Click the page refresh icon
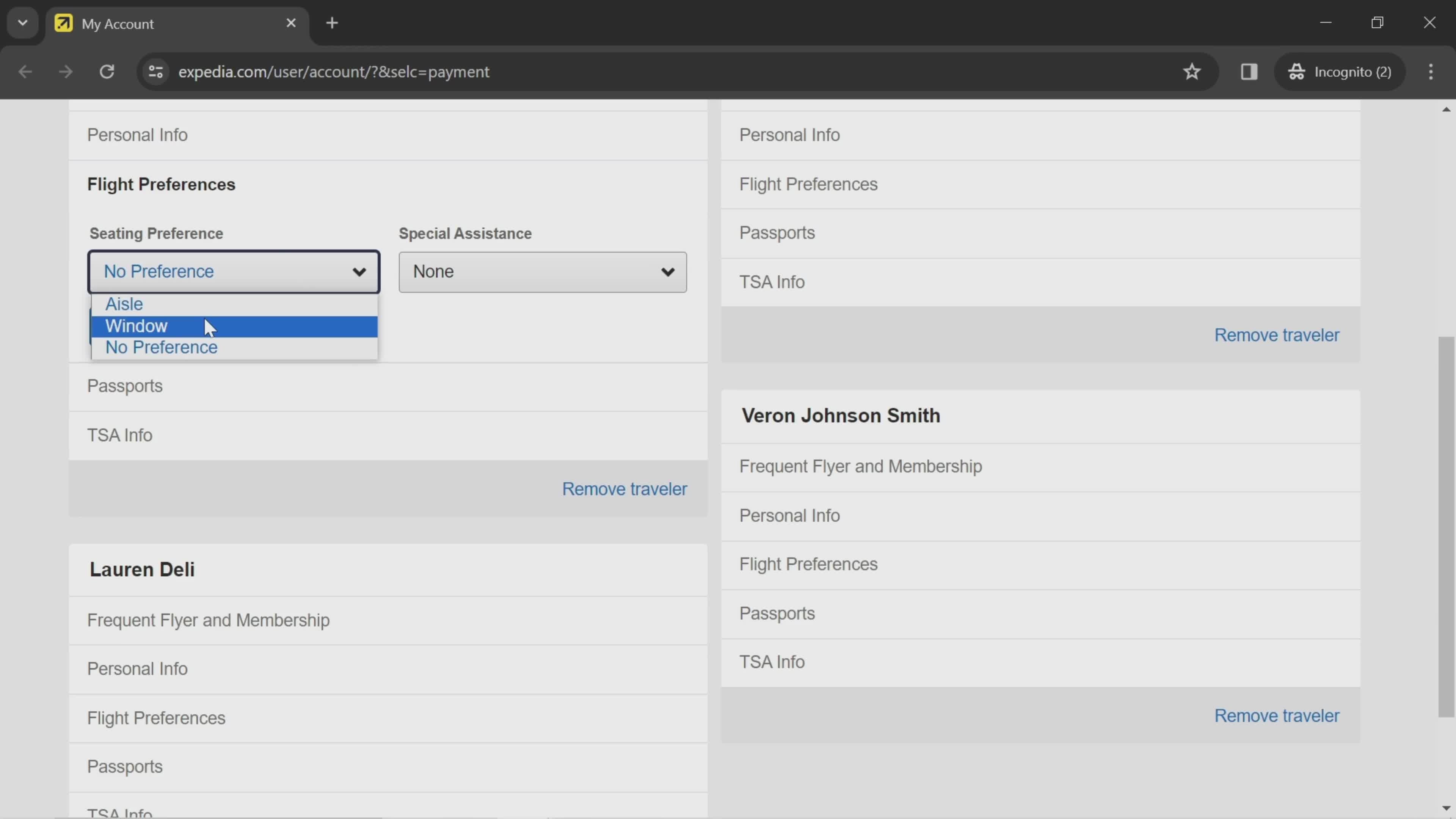 (106, 71)
